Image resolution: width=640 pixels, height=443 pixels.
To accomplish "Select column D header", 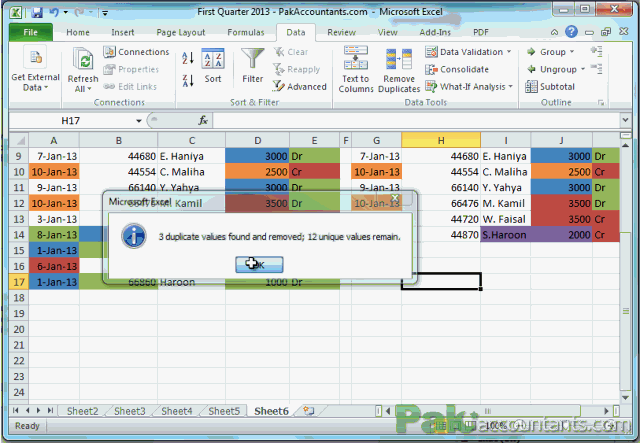I will pos(258,140).
